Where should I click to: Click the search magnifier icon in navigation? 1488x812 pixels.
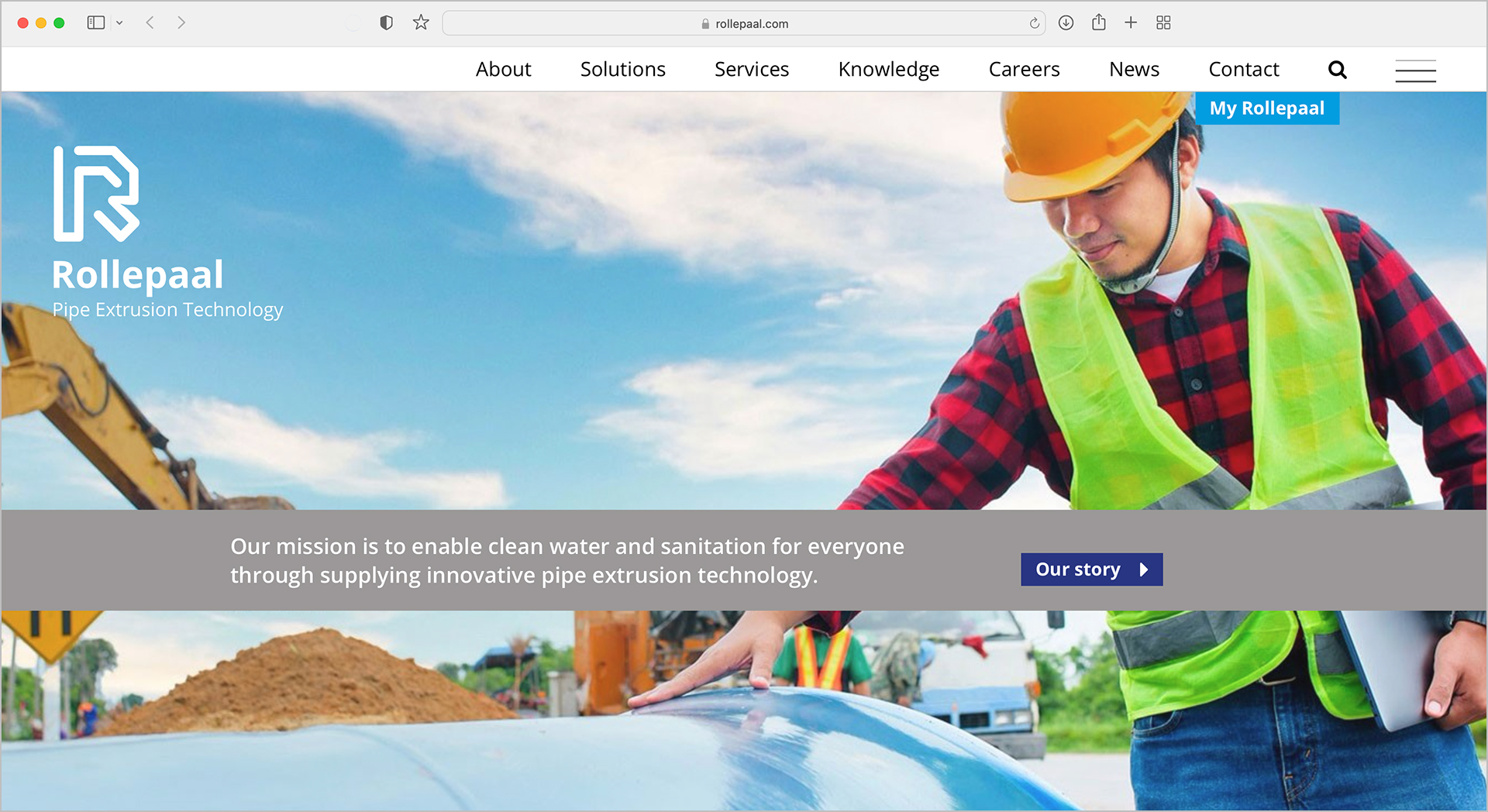[1337, 70]
